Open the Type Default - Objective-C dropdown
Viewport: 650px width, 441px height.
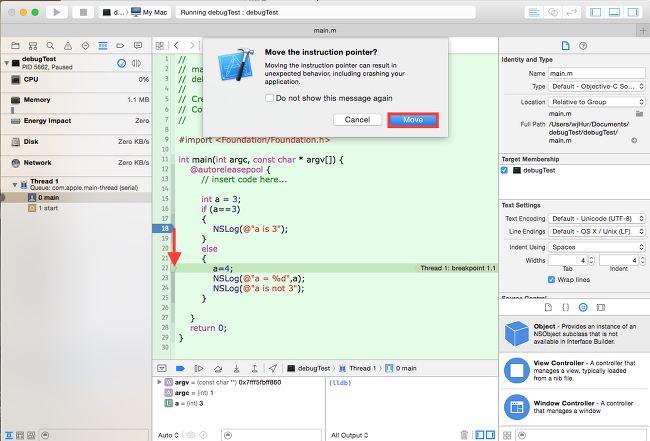tap(597, 86)
